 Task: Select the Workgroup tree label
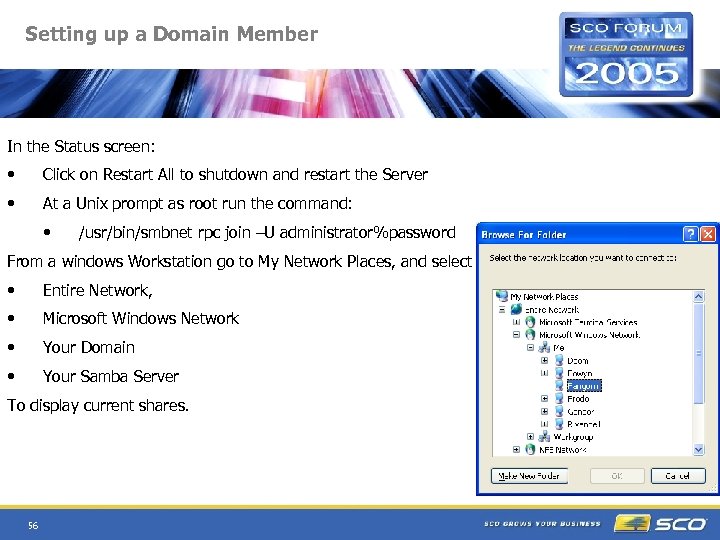[573, 437]
